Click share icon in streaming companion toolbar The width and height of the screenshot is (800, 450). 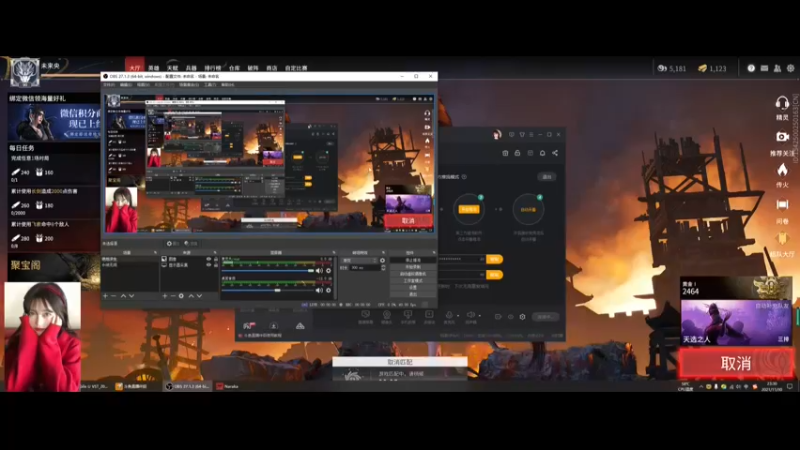(555, 153)
